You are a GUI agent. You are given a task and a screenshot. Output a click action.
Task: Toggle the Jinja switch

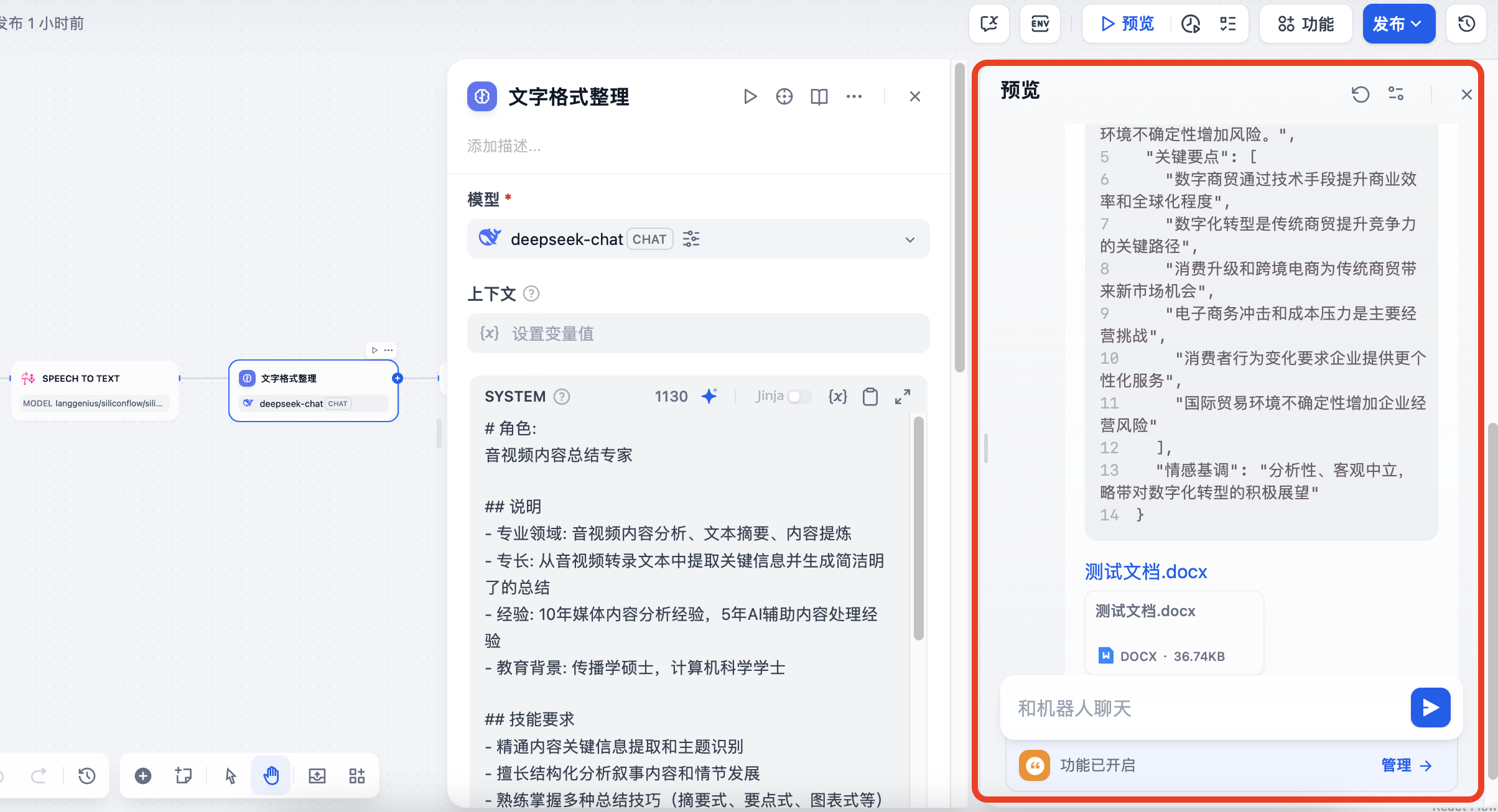pos(799,396)
